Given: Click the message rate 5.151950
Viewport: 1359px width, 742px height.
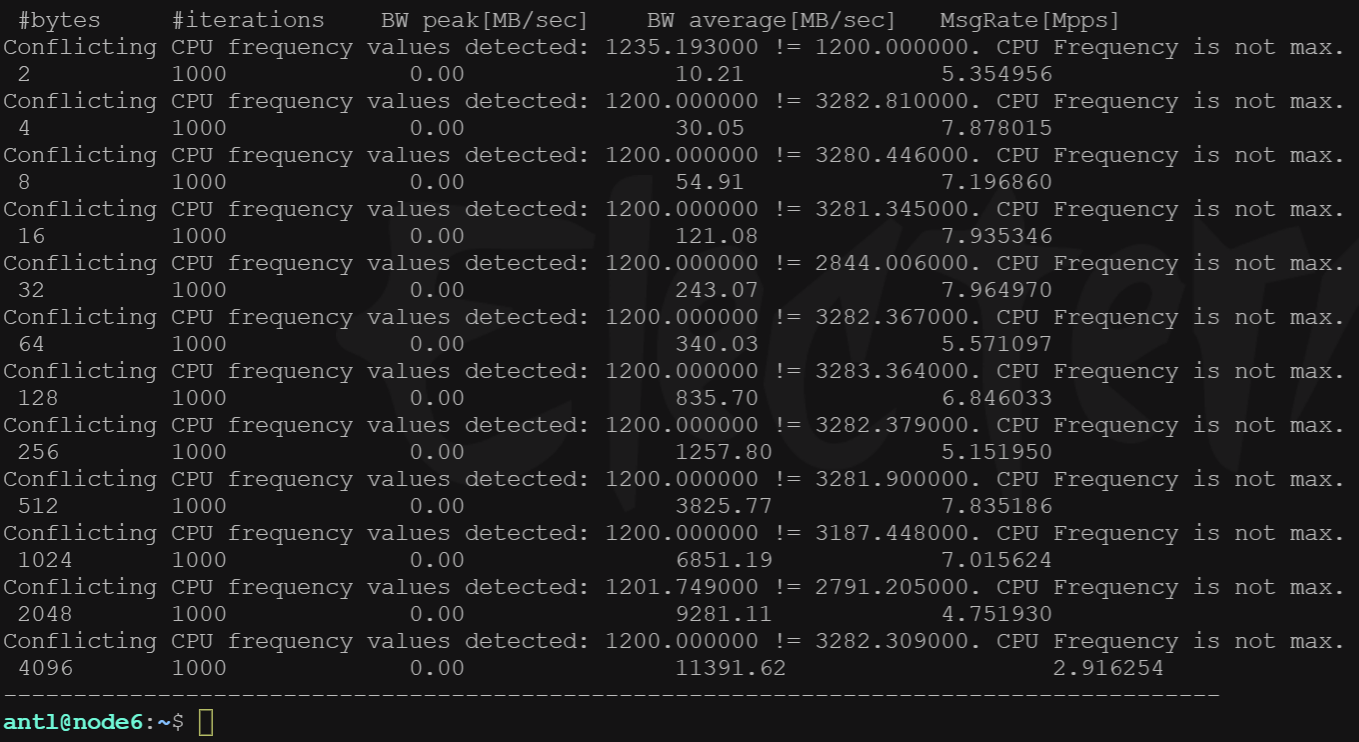Looking at the screenshot, I should coord(997,452).
